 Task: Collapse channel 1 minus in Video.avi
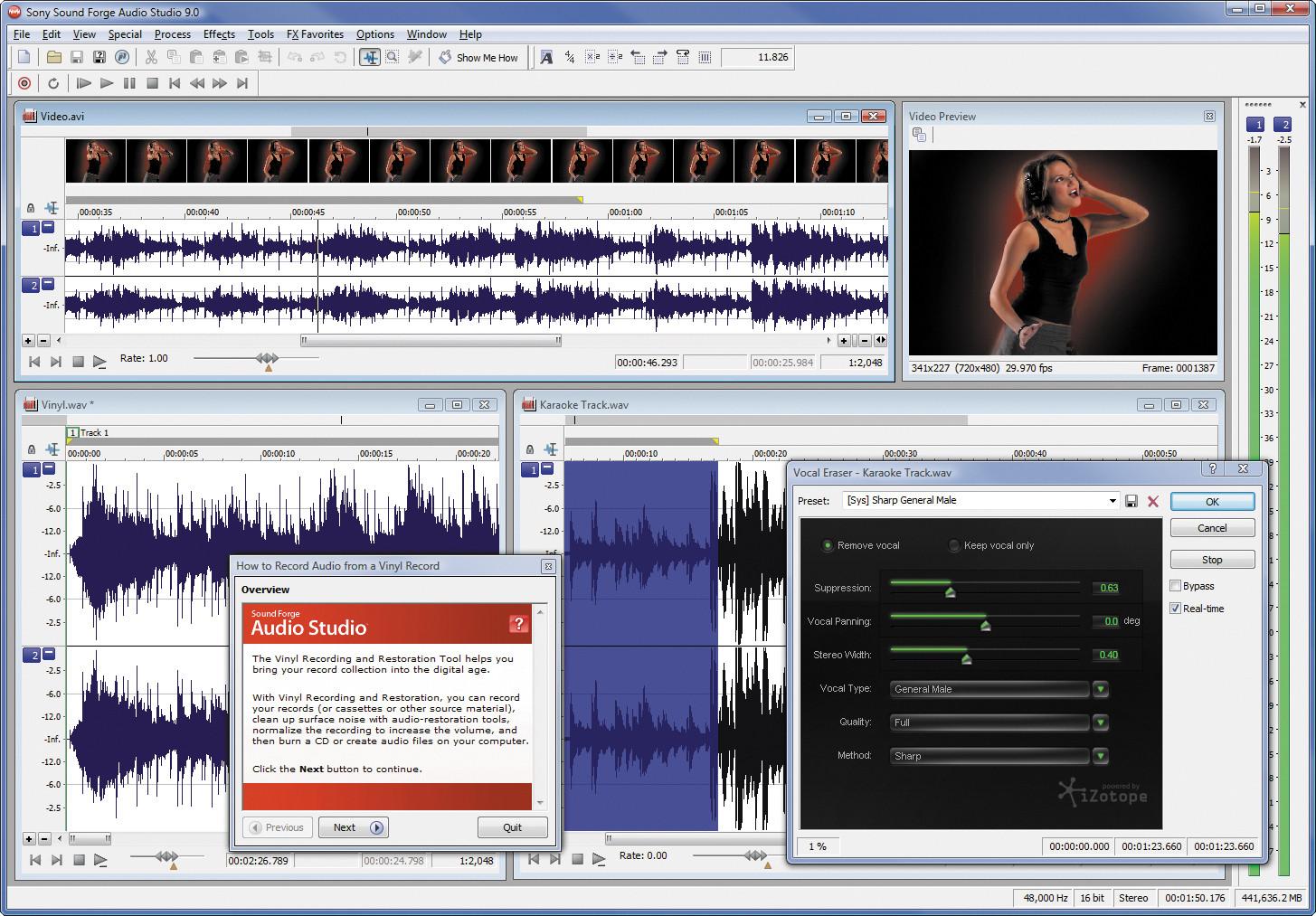point(49,228)
